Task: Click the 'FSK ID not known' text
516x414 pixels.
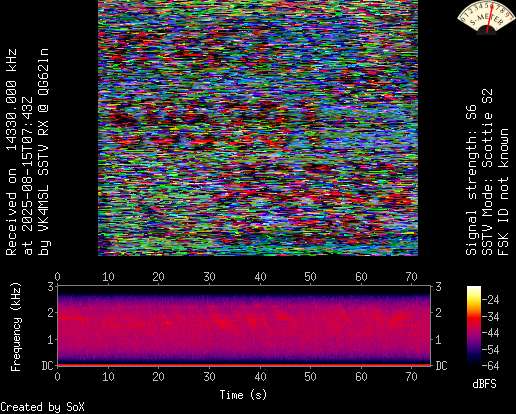Action: 504,192
